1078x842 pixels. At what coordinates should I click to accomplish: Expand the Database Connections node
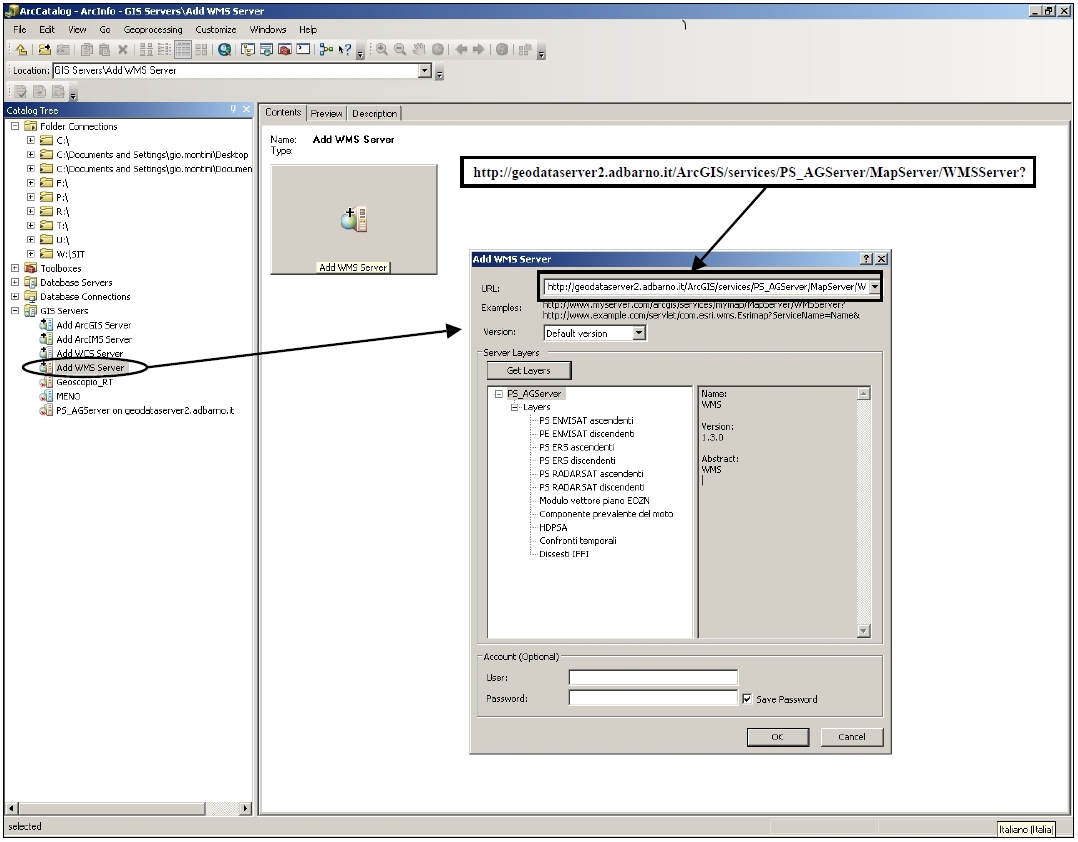click(x=15, y=297)
